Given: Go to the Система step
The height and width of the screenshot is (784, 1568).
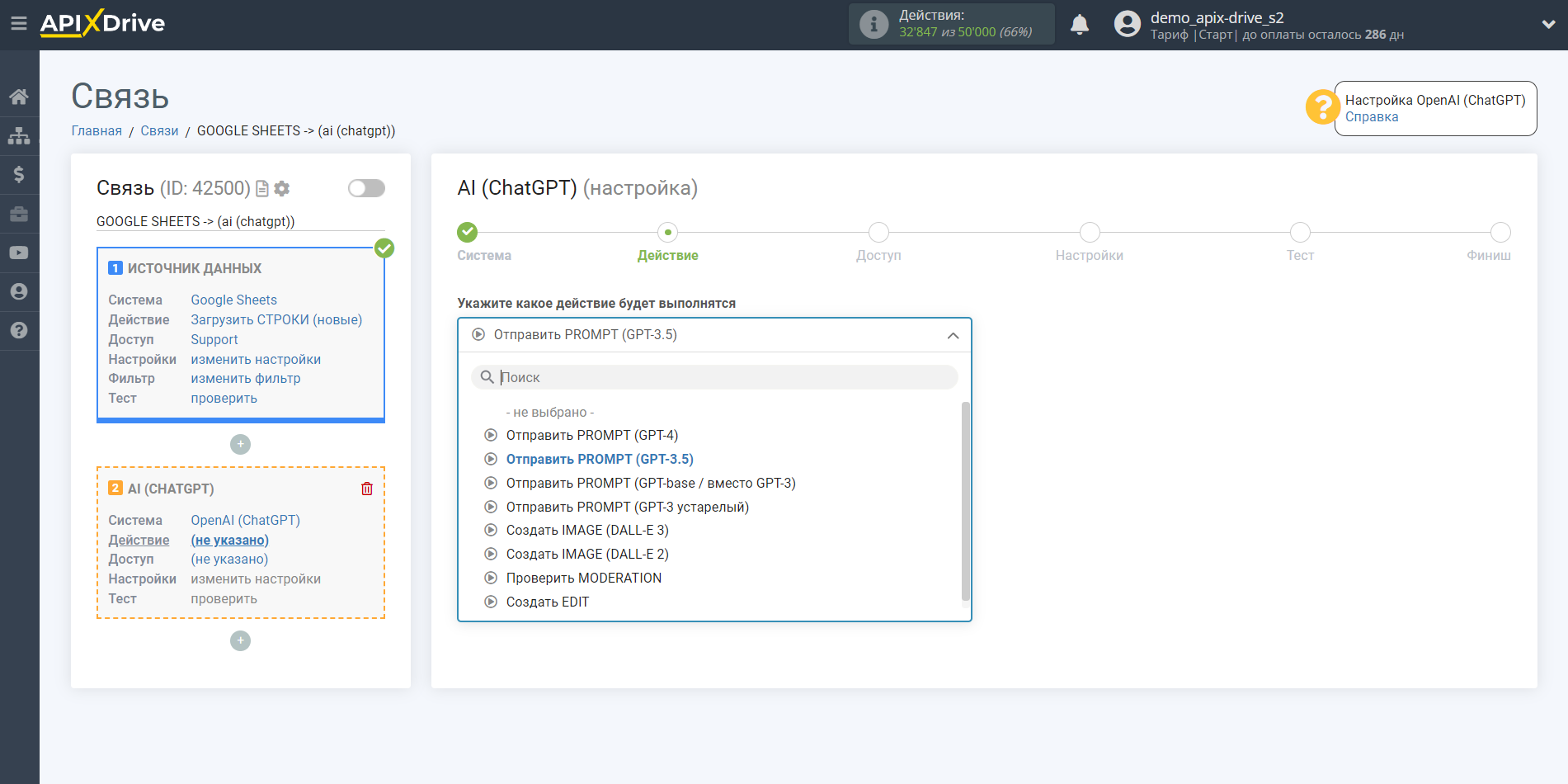Looking at the screenshot, I should [x=468, y=232].
